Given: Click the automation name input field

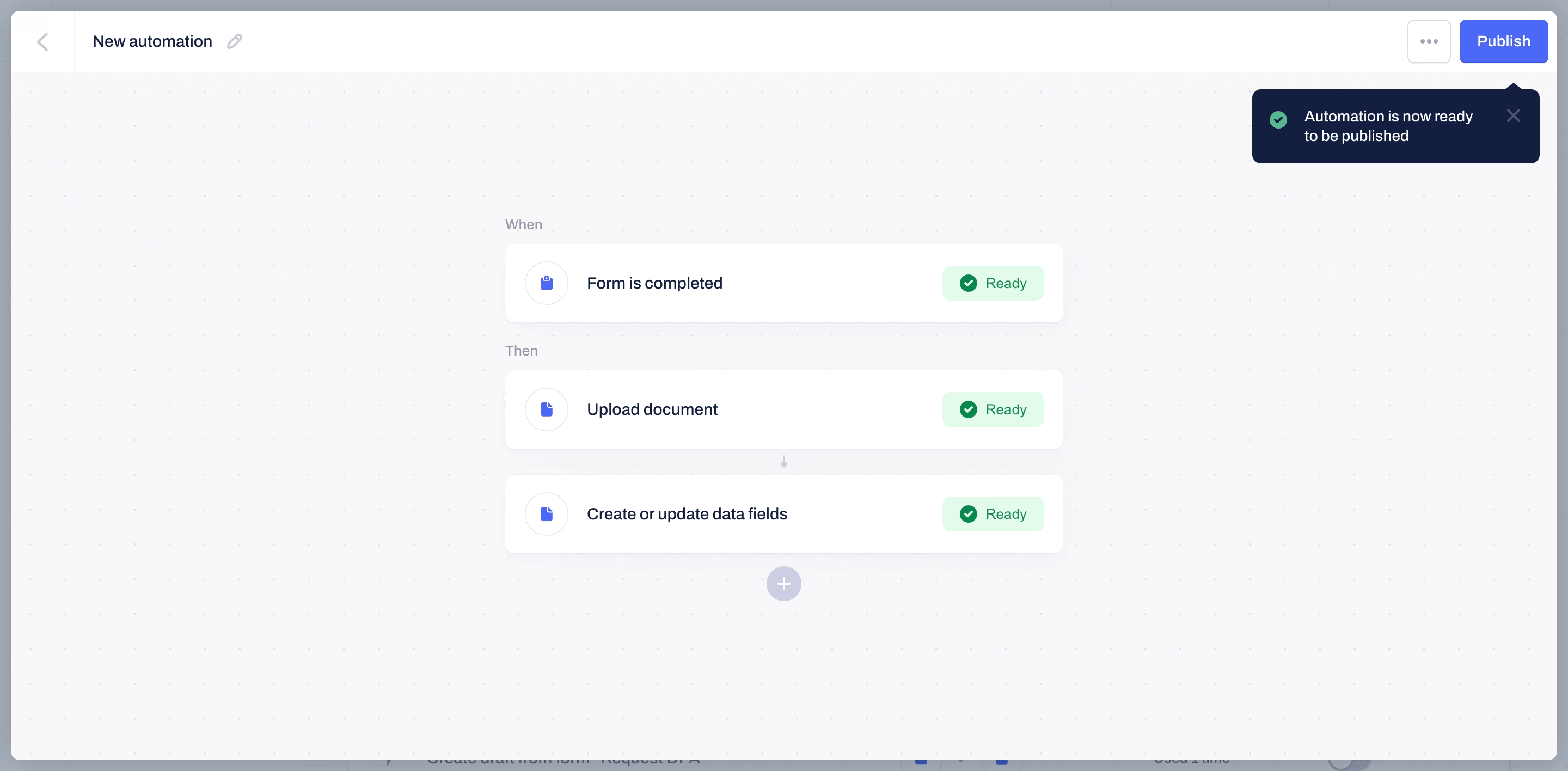Looking at the screenshot, I should tap(152, 41).
